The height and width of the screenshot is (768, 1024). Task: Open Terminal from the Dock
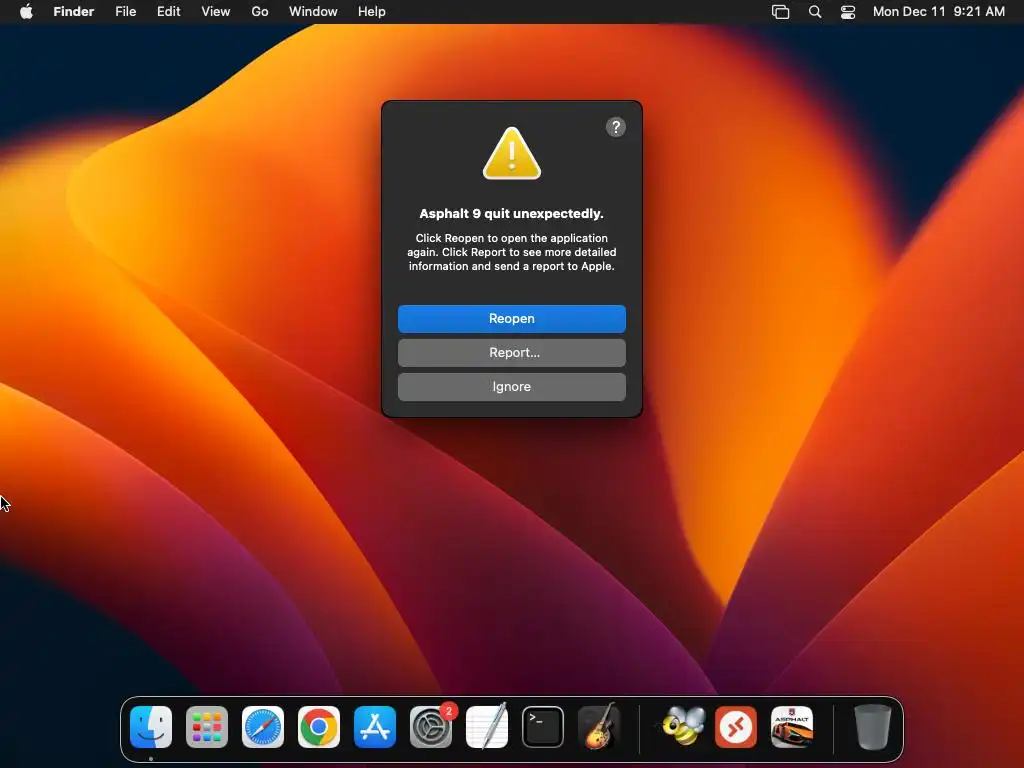(x=543, y=727)
